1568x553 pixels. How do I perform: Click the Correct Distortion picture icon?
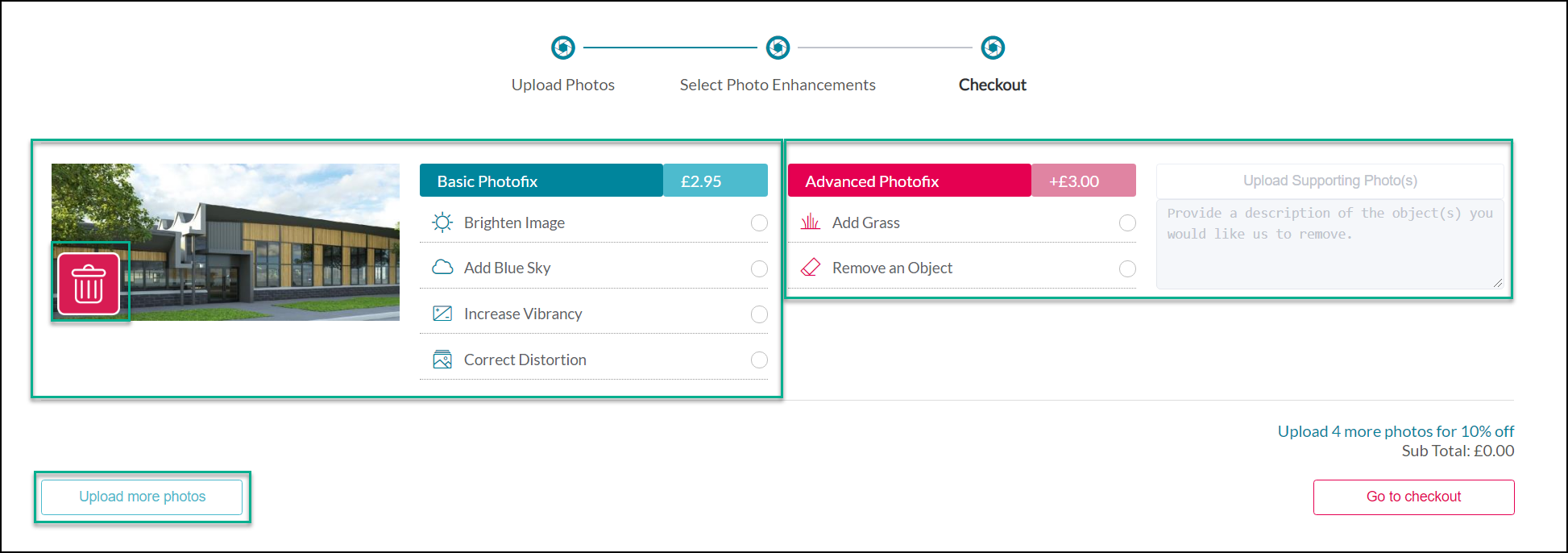(x=442, y=360)
